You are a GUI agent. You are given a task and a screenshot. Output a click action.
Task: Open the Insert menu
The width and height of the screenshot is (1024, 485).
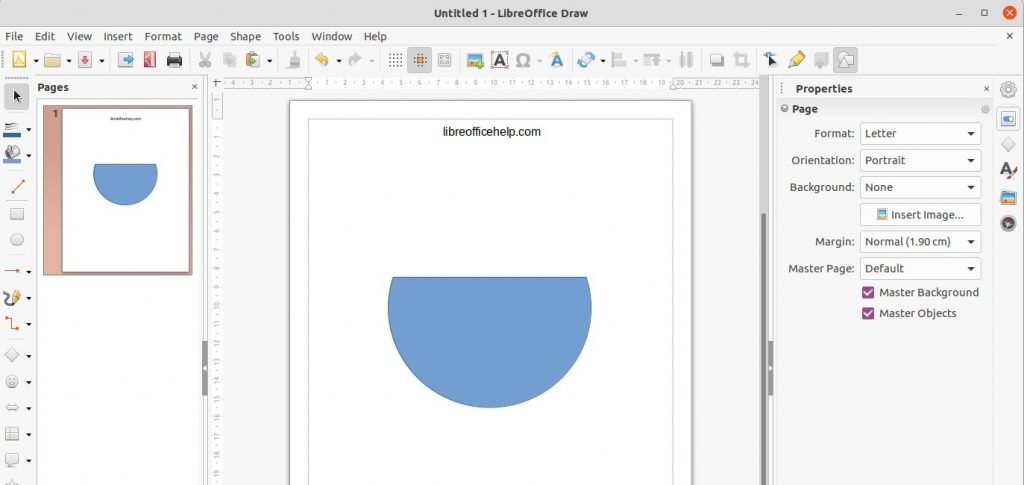118,37
